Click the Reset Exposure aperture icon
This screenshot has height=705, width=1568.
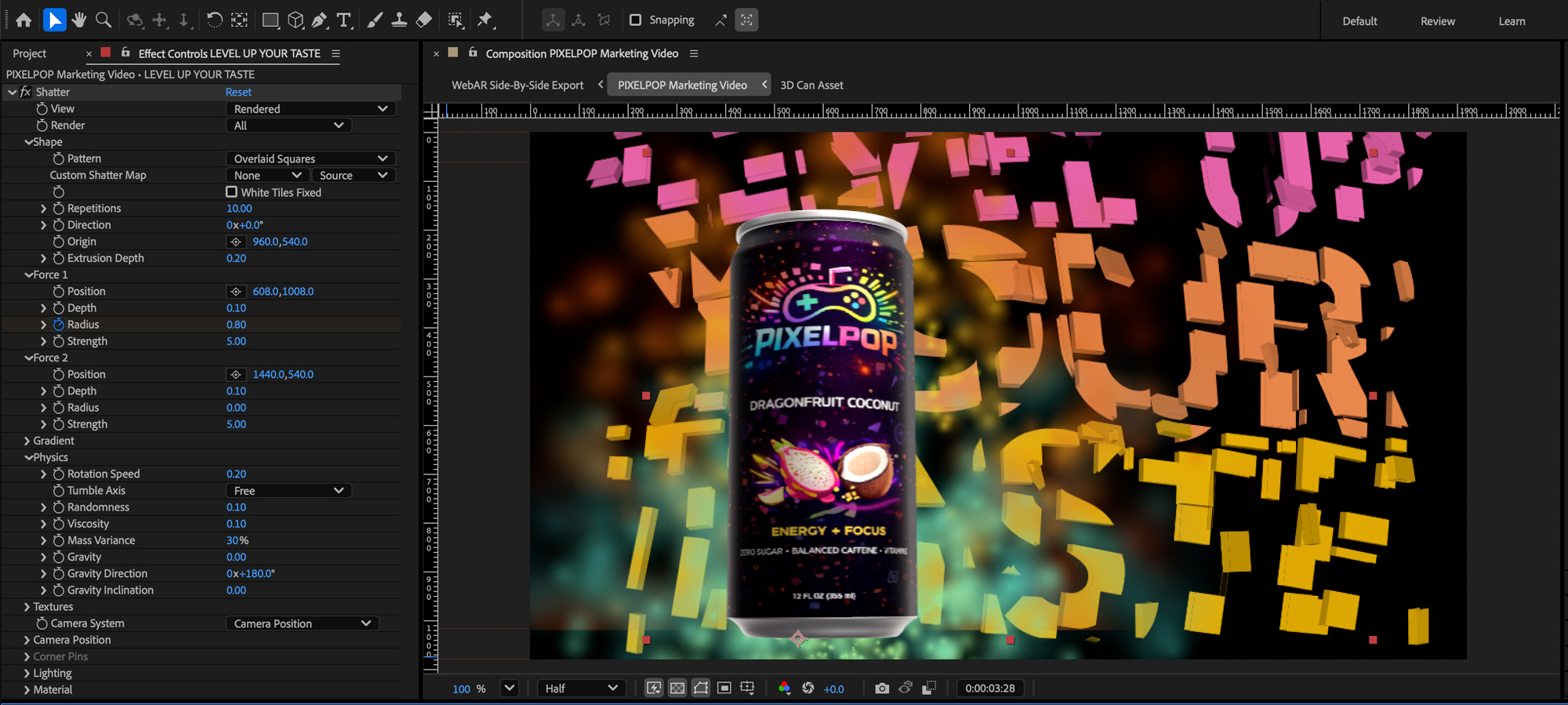click(808, 689)
